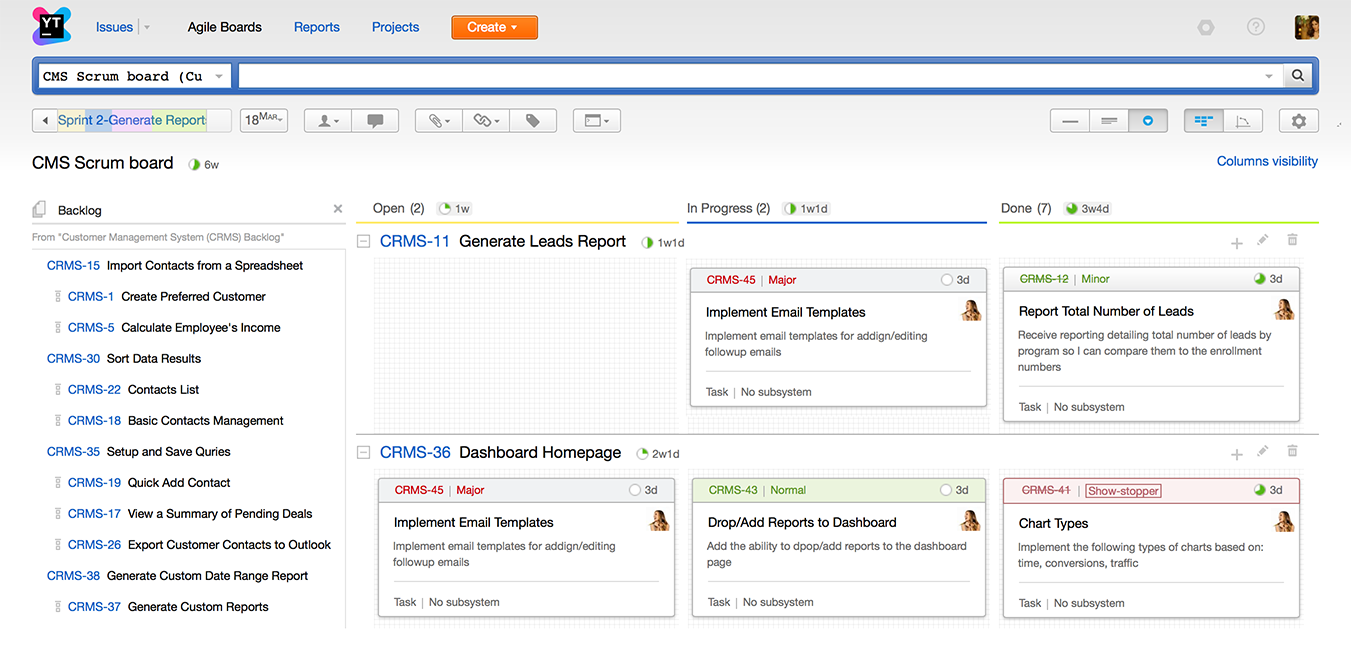Screen dimensions: 1351x650
Task: Switch to the compact single-line card view
Action: pyautogui.click(x=1070, y=121)
